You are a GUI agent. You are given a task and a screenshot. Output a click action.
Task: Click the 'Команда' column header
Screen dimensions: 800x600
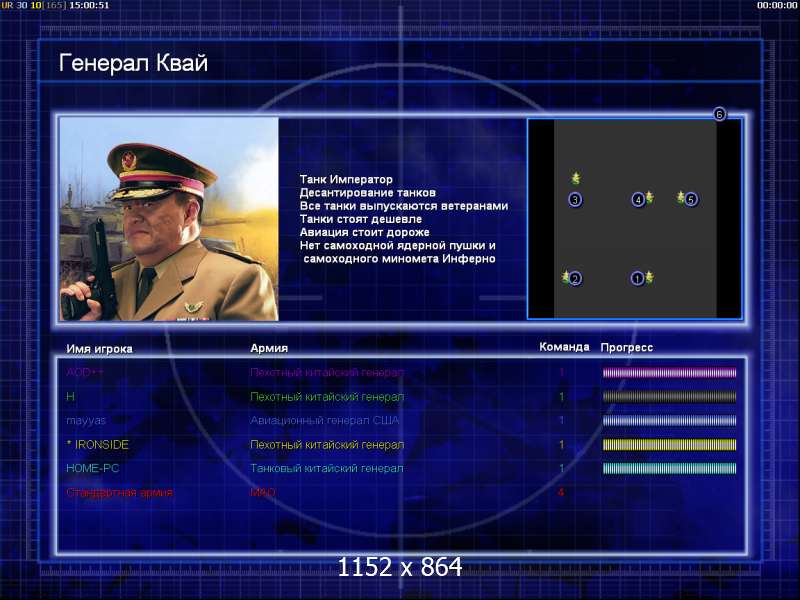[564, 347]
